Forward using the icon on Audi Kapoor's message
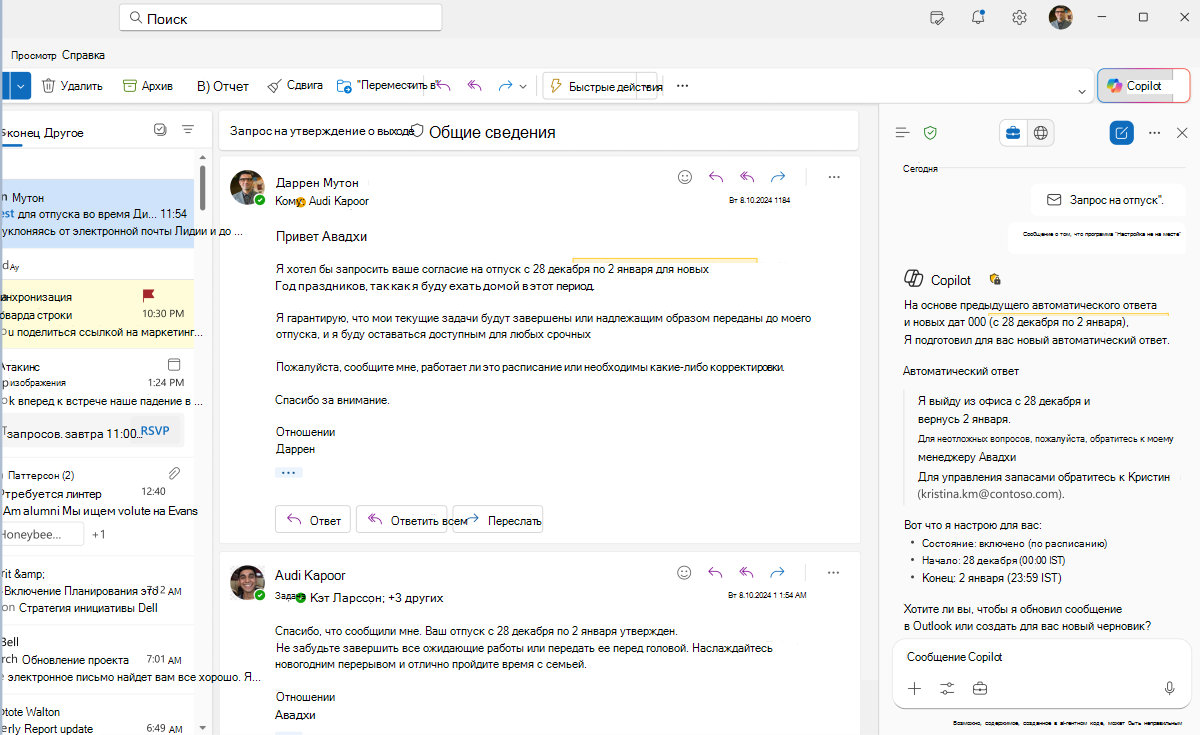 tap(778, 573)
